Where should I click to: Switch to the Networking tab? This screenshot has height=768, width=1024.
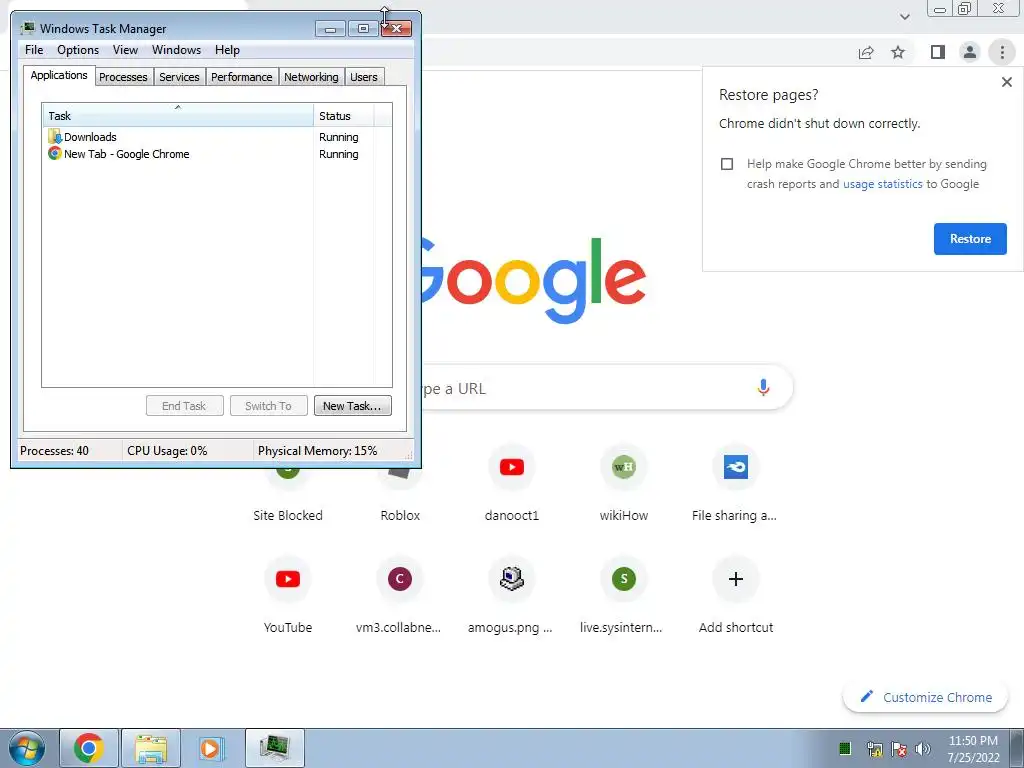point(311,77)
